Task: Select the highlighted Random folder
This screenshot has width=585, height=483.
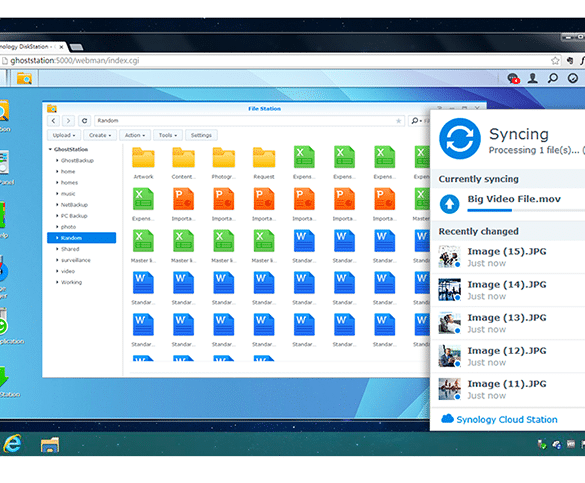Action: coord(81,238)
